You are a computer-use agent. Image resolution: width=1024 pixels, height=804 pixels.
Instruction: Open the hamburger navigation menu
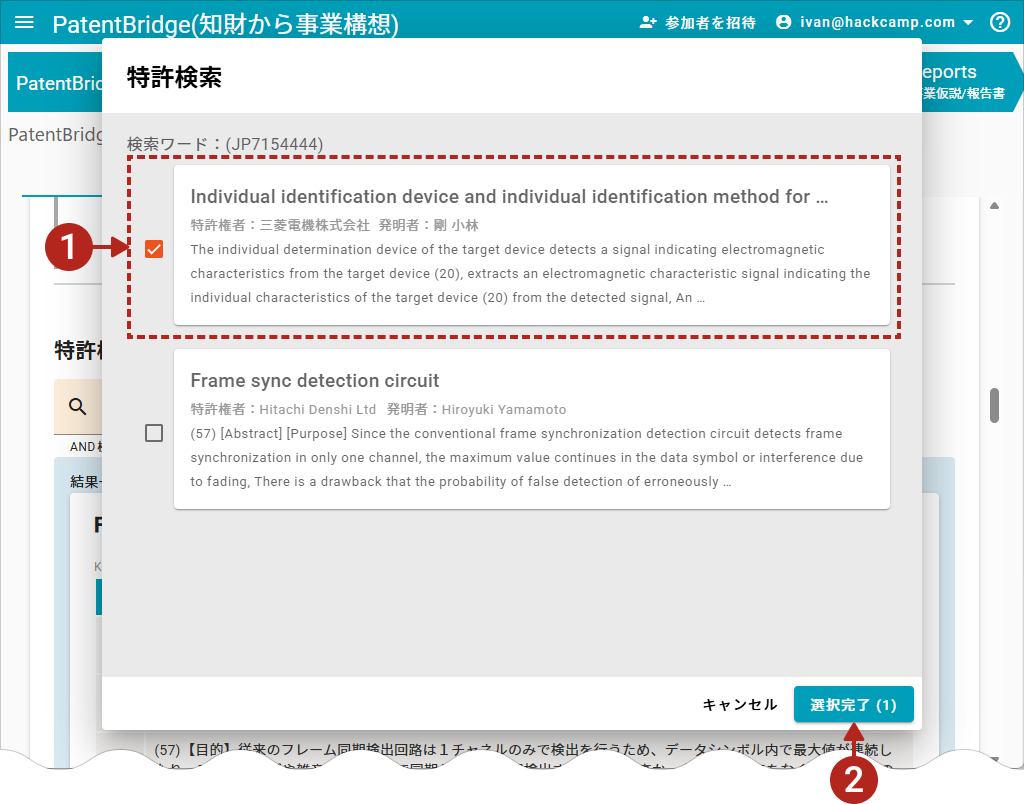[25, 22]
